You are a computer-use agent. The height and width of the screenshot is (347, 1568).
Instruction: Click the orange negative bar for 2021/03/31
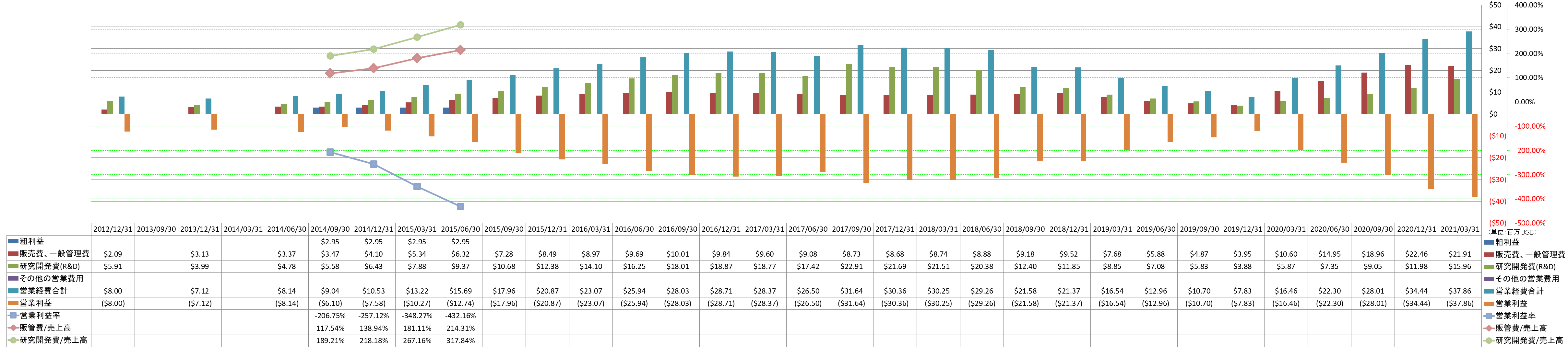pos(1474,155)
